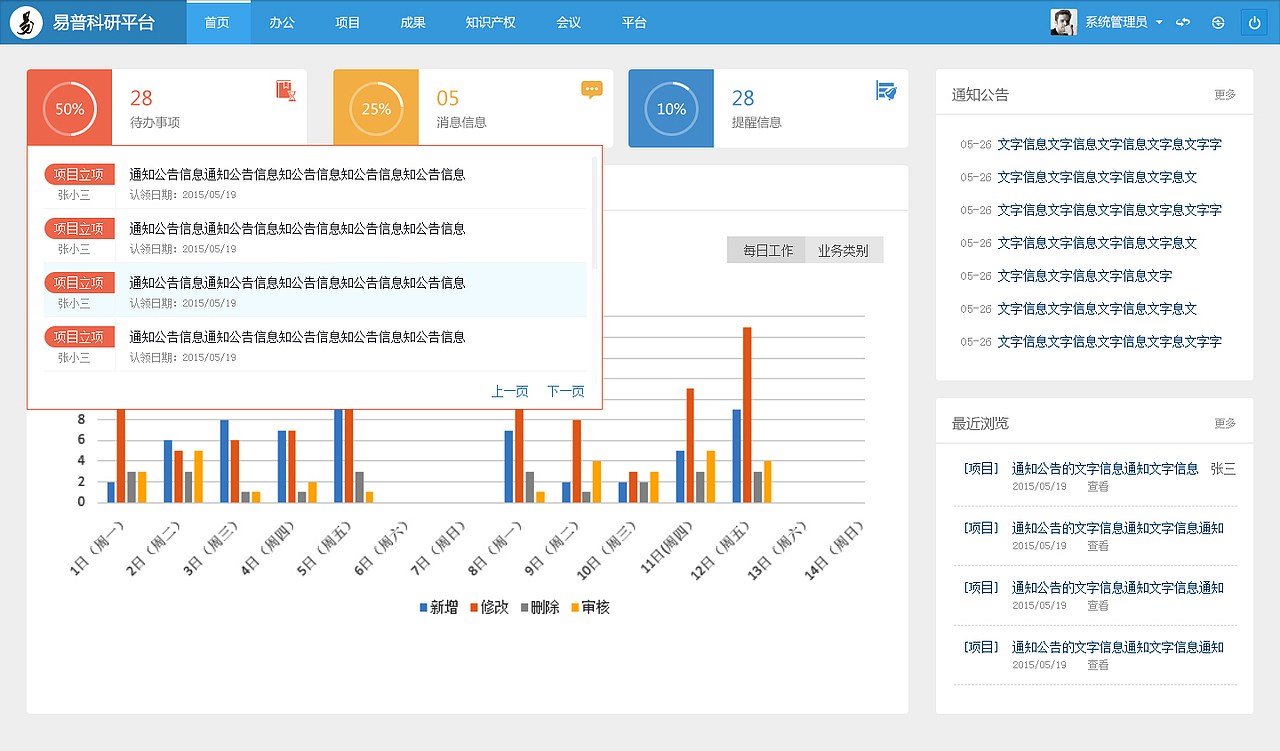Go to 下一页 in todo popup
The width and height of the screenshot is (1280, 751).
point(566,392)
